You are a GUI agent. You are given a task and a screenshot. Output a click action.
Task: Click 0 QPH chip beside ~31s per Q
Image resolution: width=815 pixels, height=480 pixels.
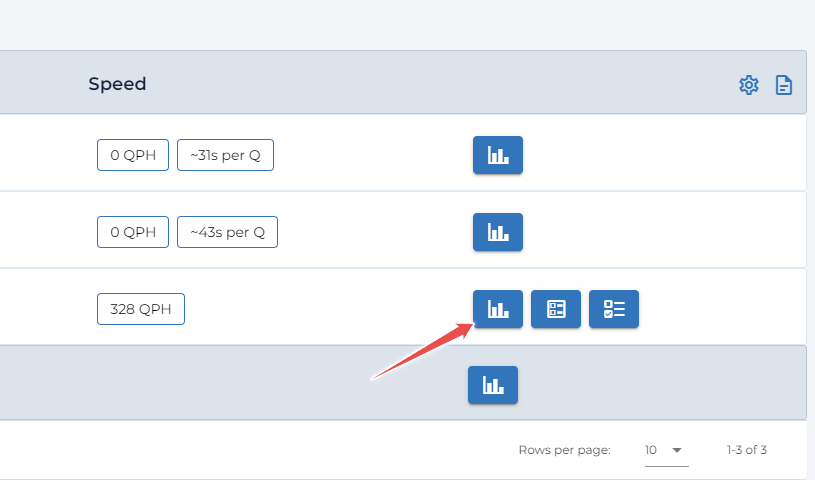click(133, 155)
